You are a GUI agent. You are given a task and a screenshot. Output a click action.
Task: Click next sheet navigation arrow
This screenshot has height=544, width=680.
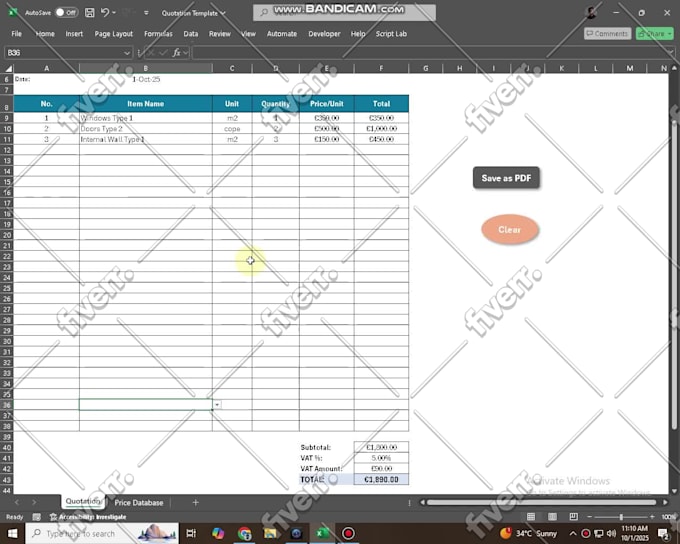point(34,502)
